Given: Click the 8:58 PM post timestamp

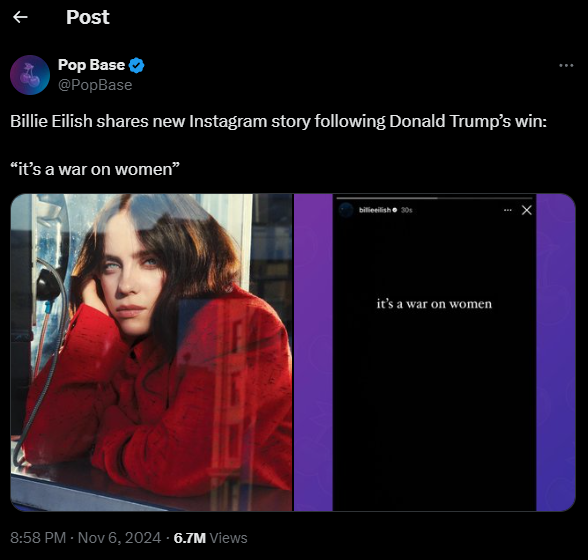Looking at the screenshot, I should point(38,538).
